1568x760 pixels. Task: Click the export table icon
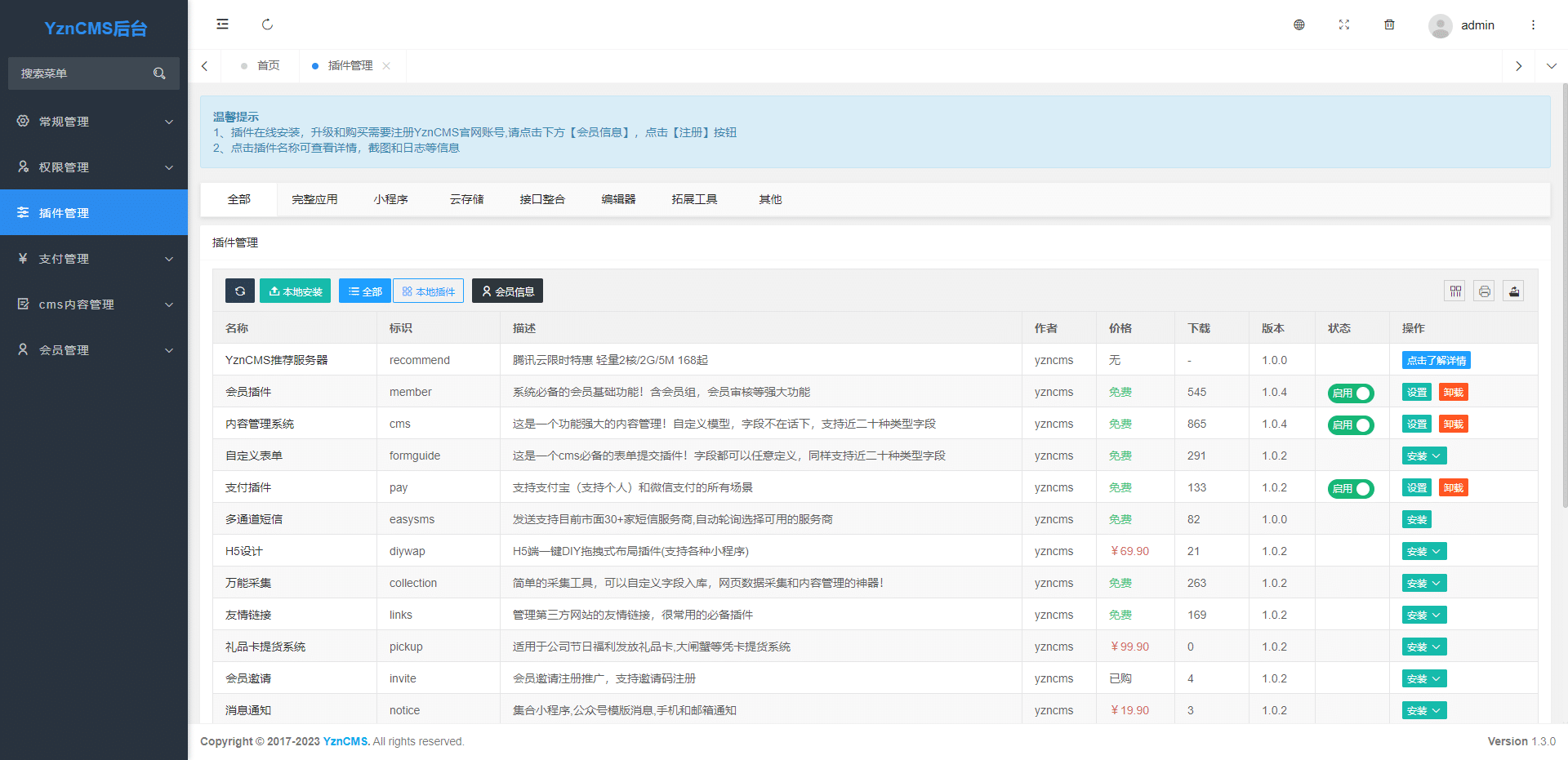pos(1514,291)
